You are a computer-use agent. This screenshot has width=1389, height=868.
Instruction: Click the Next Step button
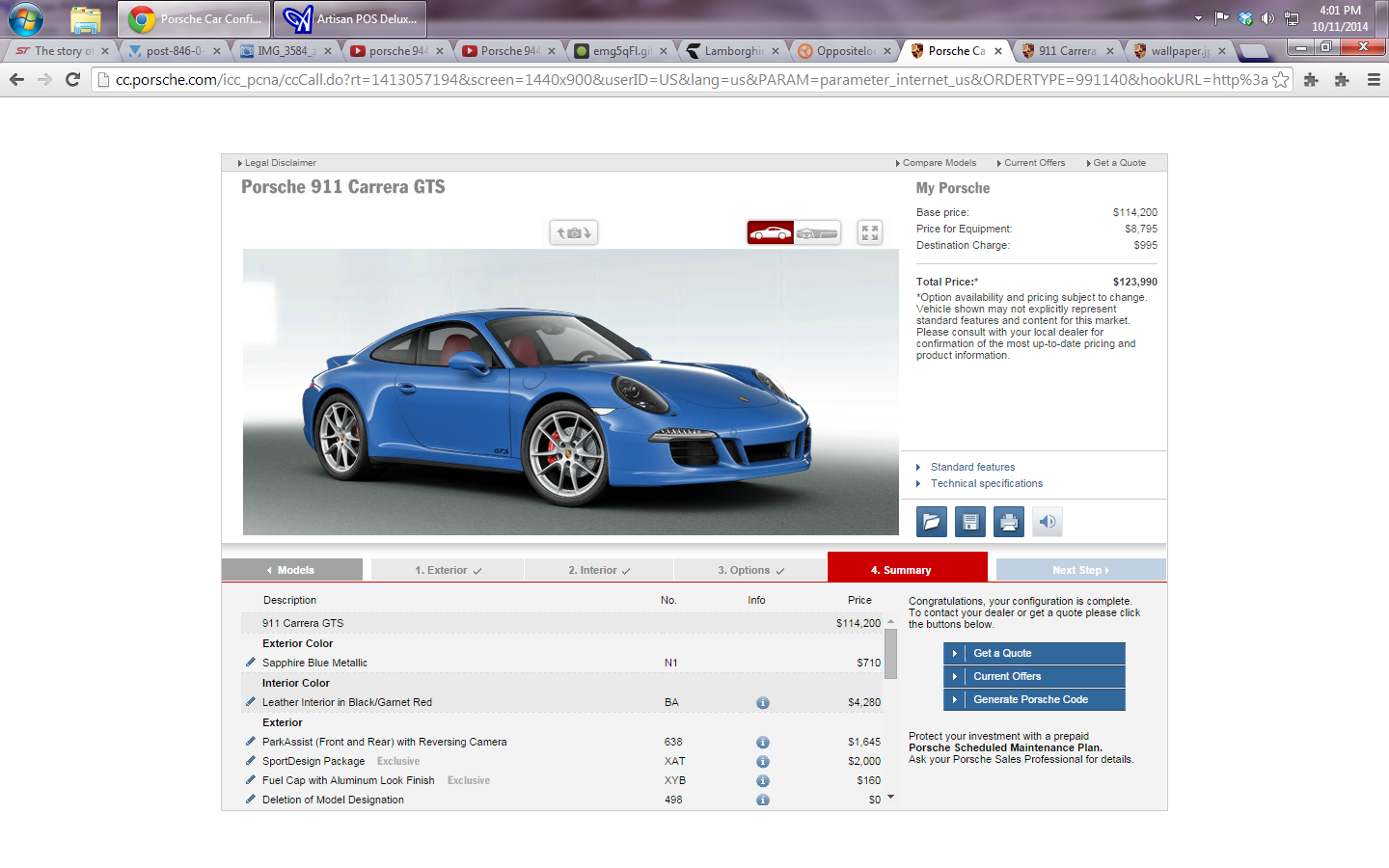pos(1080,570)
